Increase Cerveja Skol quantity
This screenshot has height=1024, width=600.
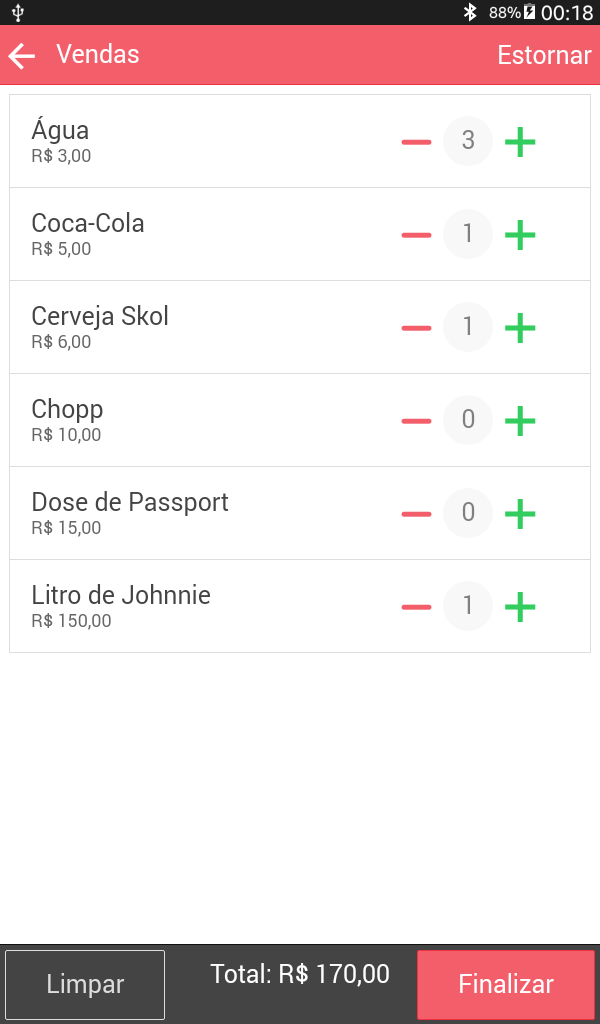point(519,328)
